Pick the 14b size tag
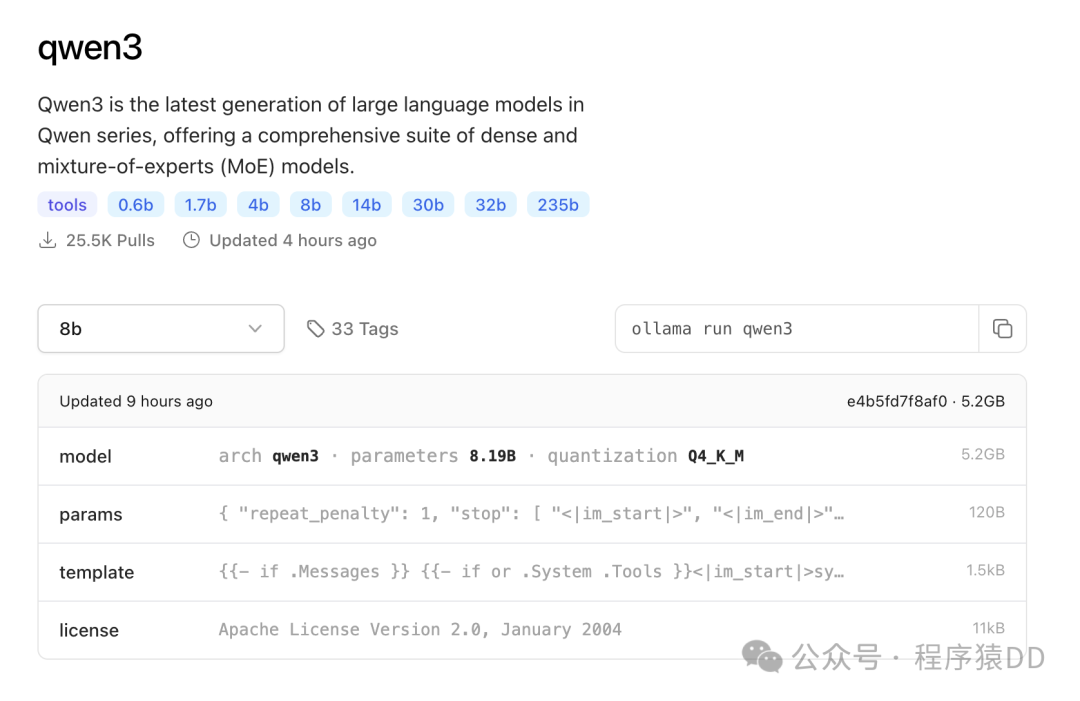The height and width of the screenshot is (701, 1080). coord(366,205)
